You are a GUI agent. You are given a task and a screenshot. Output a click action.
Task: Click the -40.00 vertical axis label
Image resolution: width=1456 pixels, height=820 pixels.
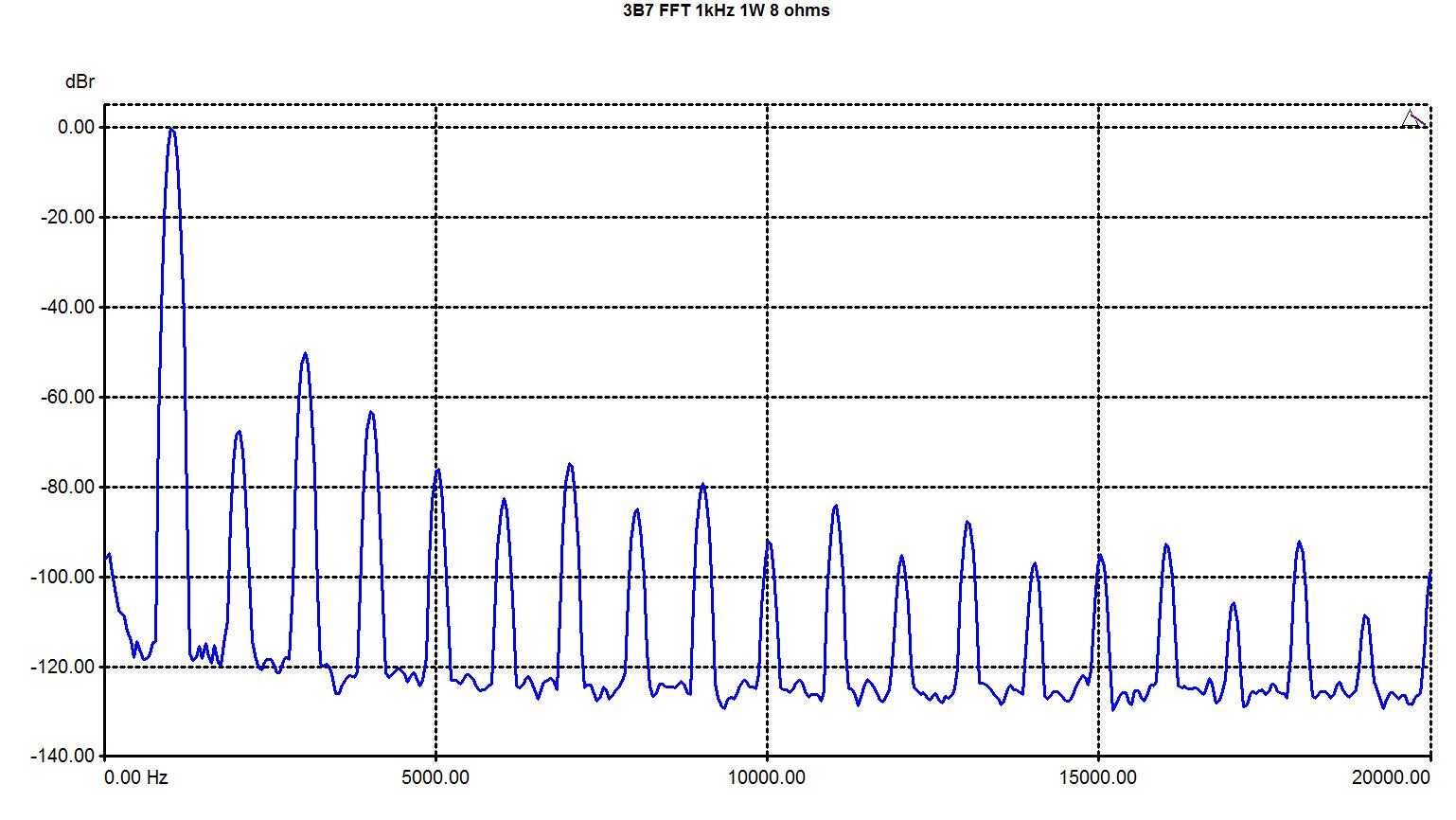coord(66,307)
